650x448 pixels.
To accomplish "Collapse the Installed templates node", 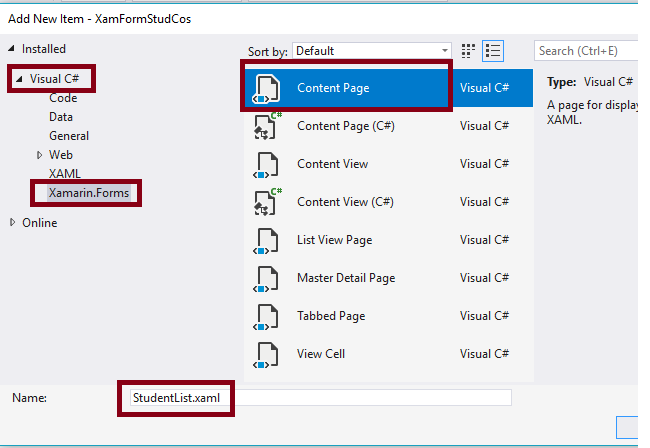I will click(12, 48).
